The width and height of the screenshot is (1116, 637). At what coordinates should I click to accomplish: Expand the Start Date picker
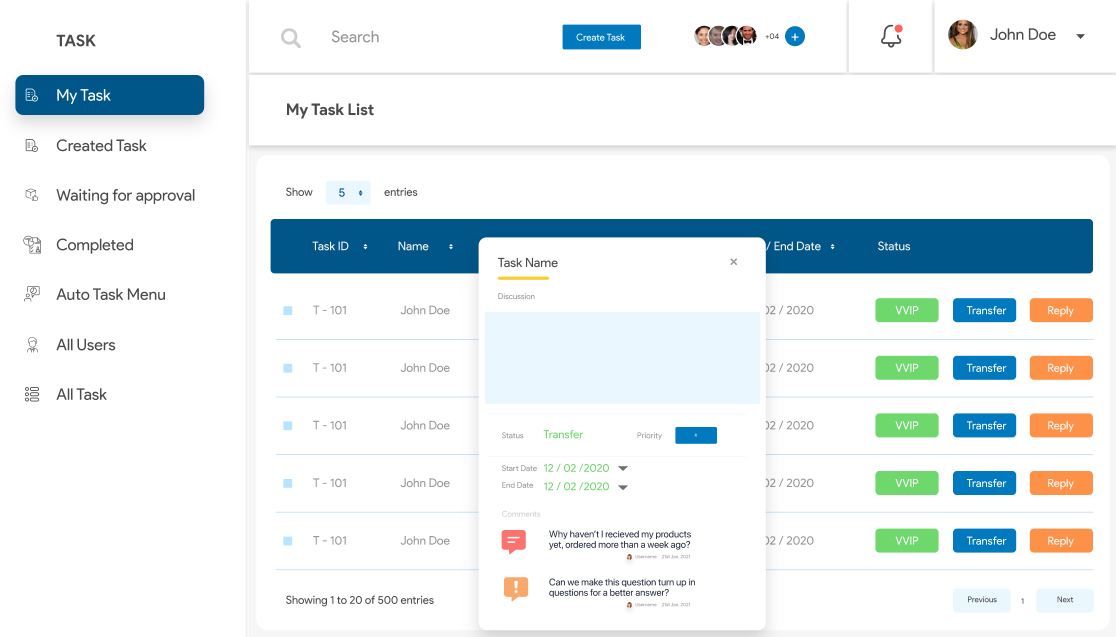click(x=623, y=467)
